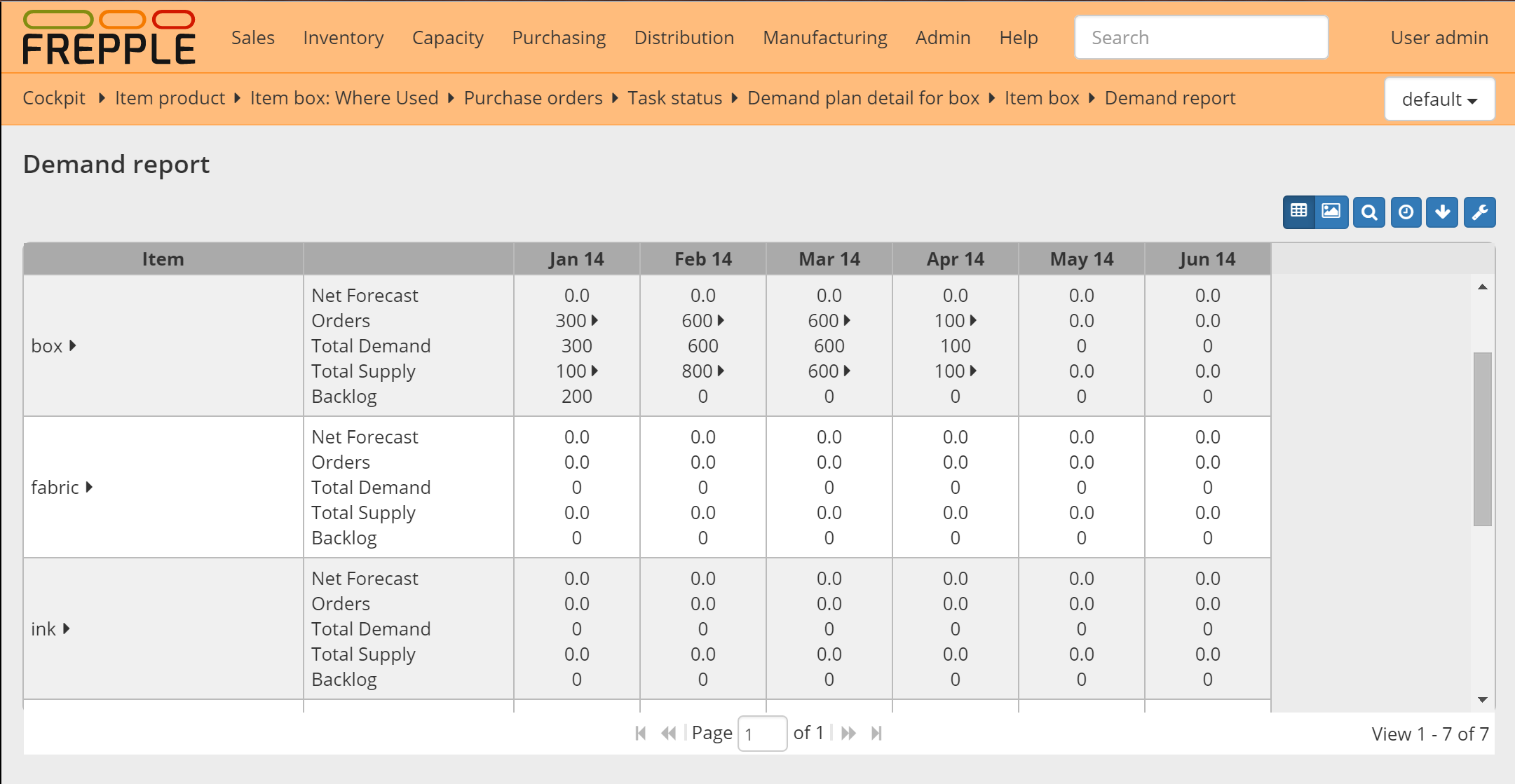This screenshot has width=1515, height=784.
Task: Export the demand report data
Action: [1442, 212]
